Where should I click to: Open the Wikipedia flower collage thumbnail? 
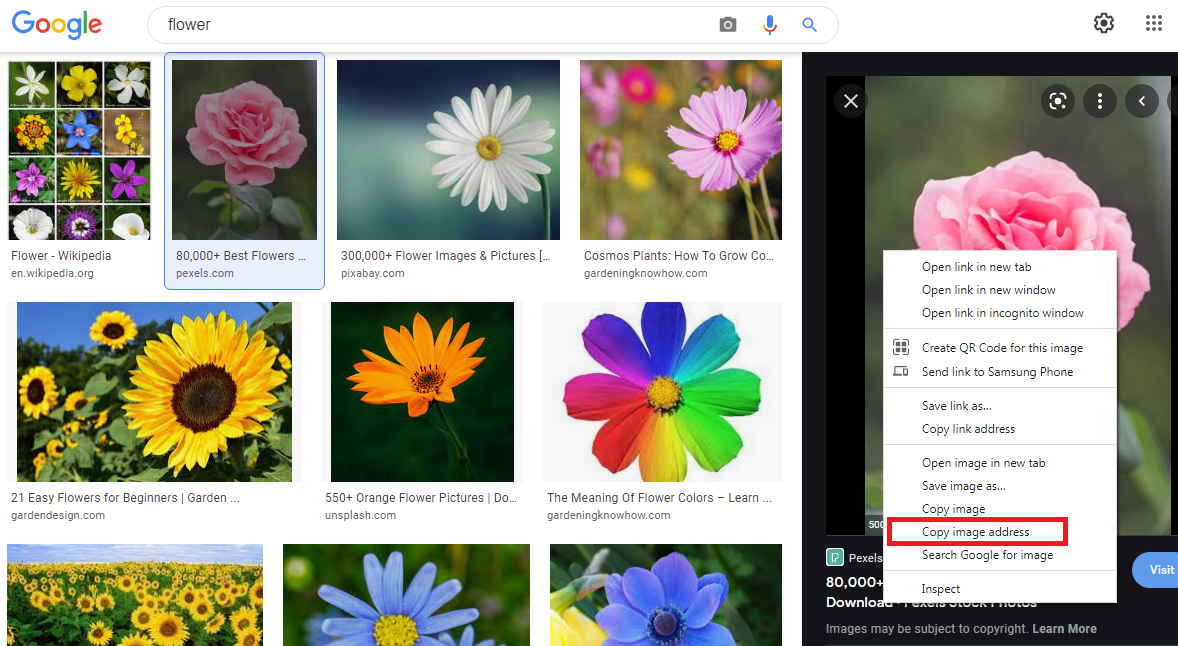(79, 150)
